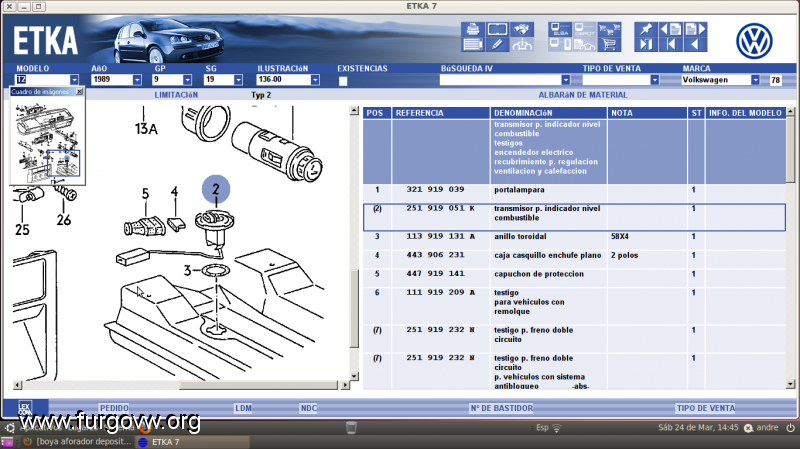The image size is (800, 449).
Task: Click the REFERENCIA column header
Action: pyautogui.click(x=441, y=113)
